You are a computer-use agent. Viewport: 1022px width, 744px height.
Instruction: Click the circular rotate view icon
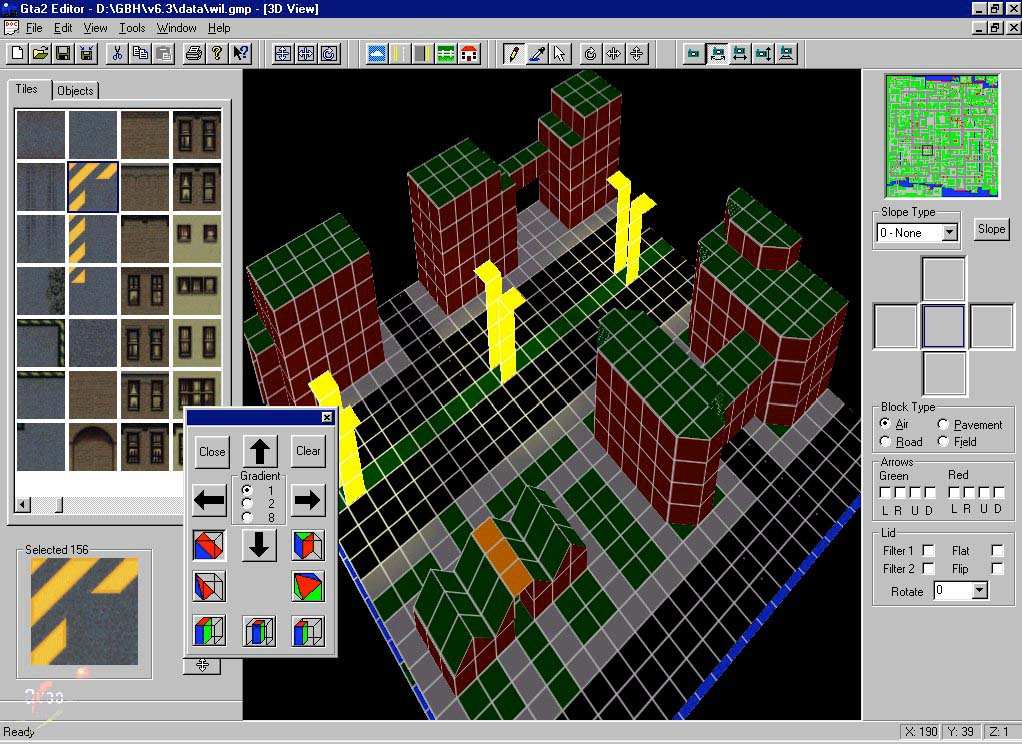(x=591, y=53)
